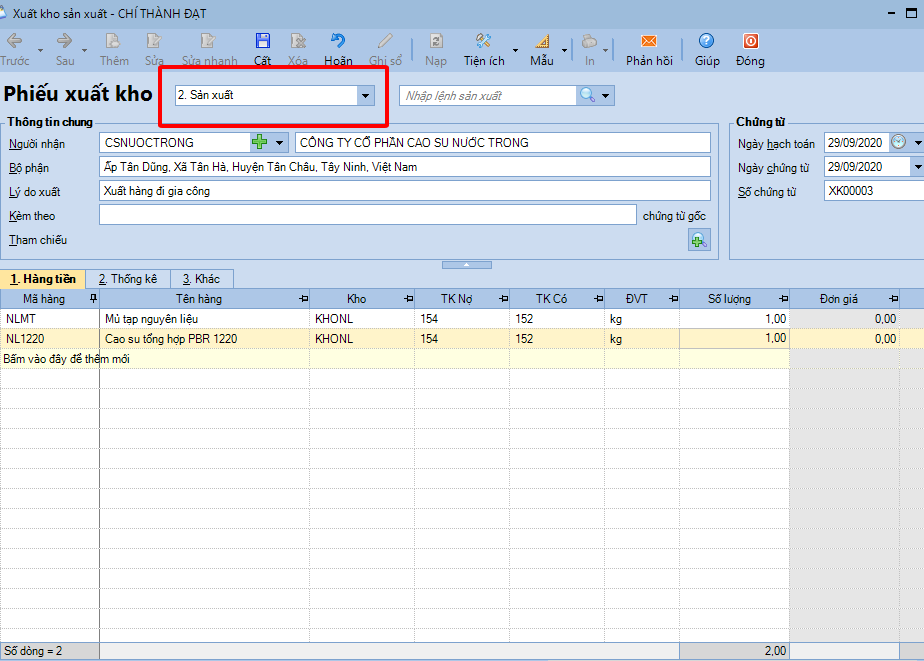Open the Mẫu template icon

pos(542,41)
